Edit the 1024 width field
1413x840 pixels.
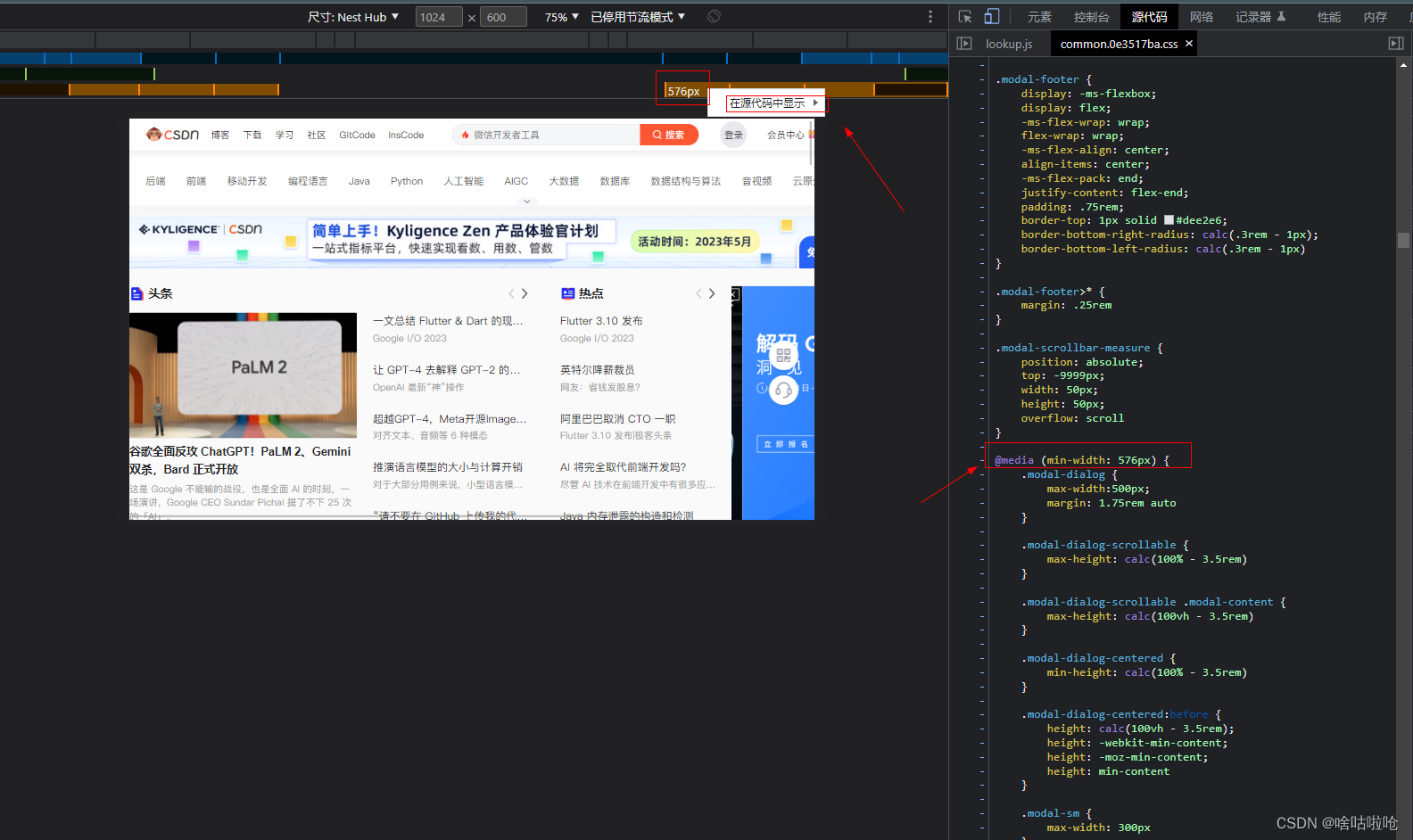click(x=439, y=17)
